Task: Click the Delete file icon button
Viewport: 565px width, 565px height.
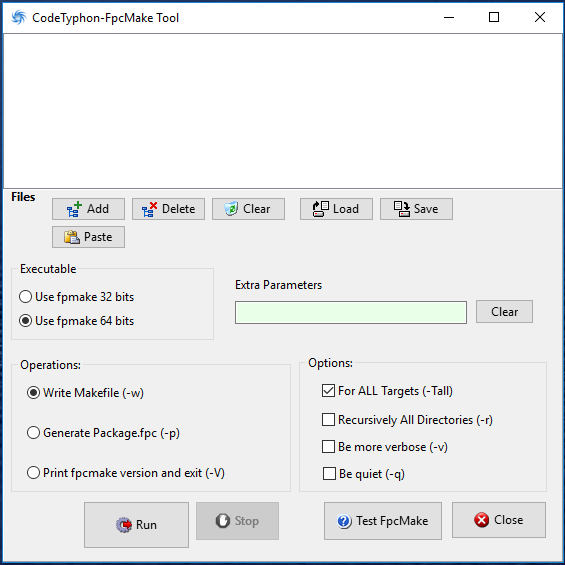Action: click(x=168, y=209)
